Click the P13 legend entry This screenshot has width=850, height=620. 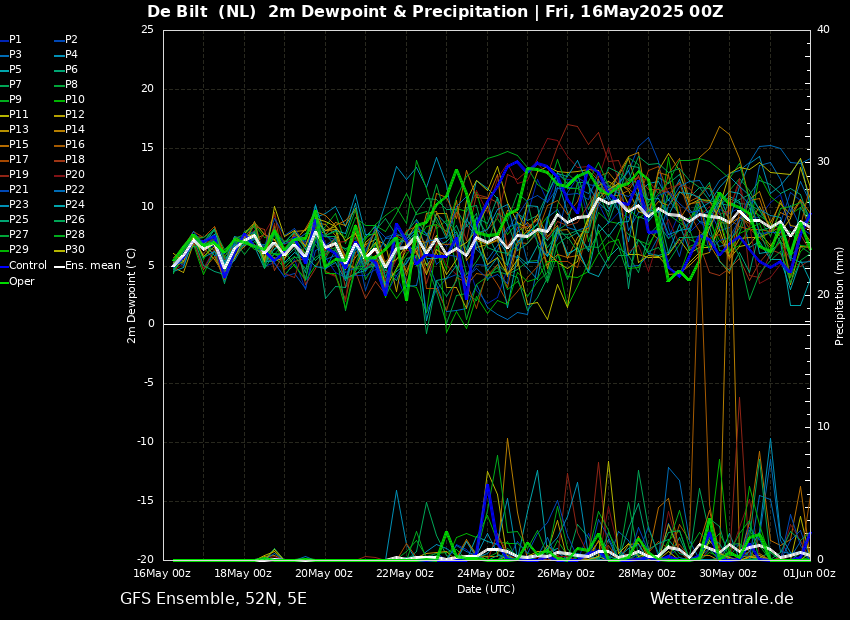pos(14,130)
